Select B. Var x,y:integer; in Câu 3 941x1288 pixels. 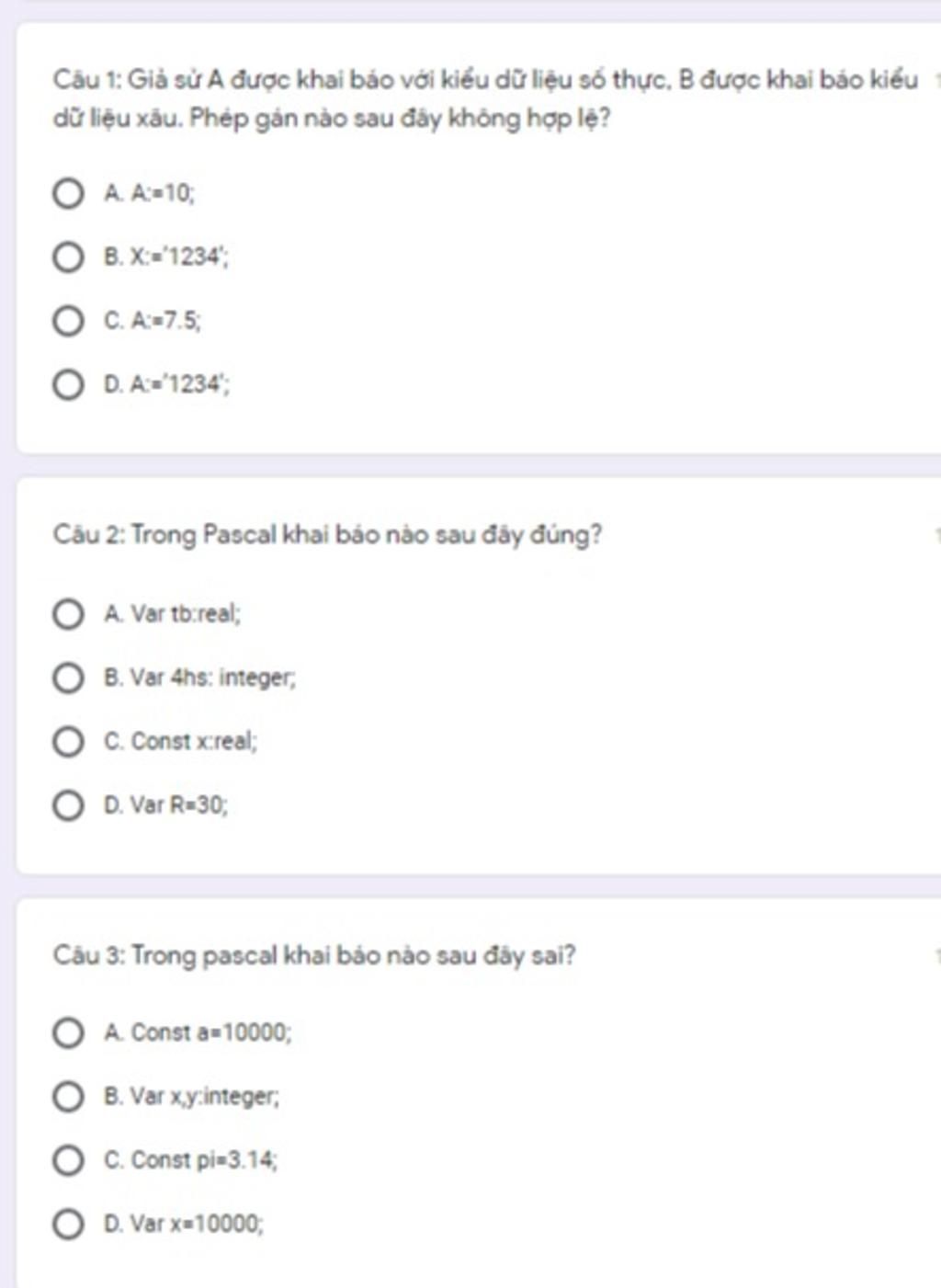point(67,1097)
